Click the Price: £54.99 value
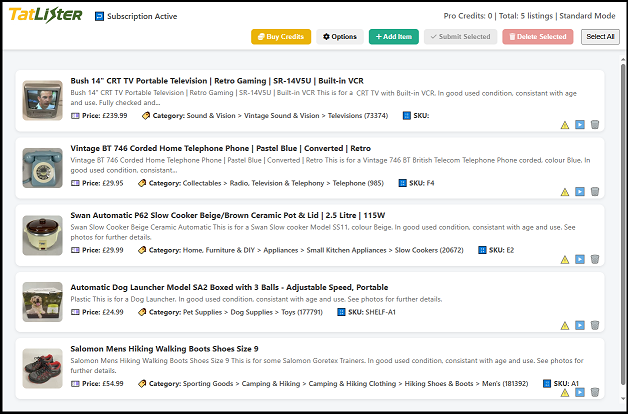 click(x=103, y=384)
